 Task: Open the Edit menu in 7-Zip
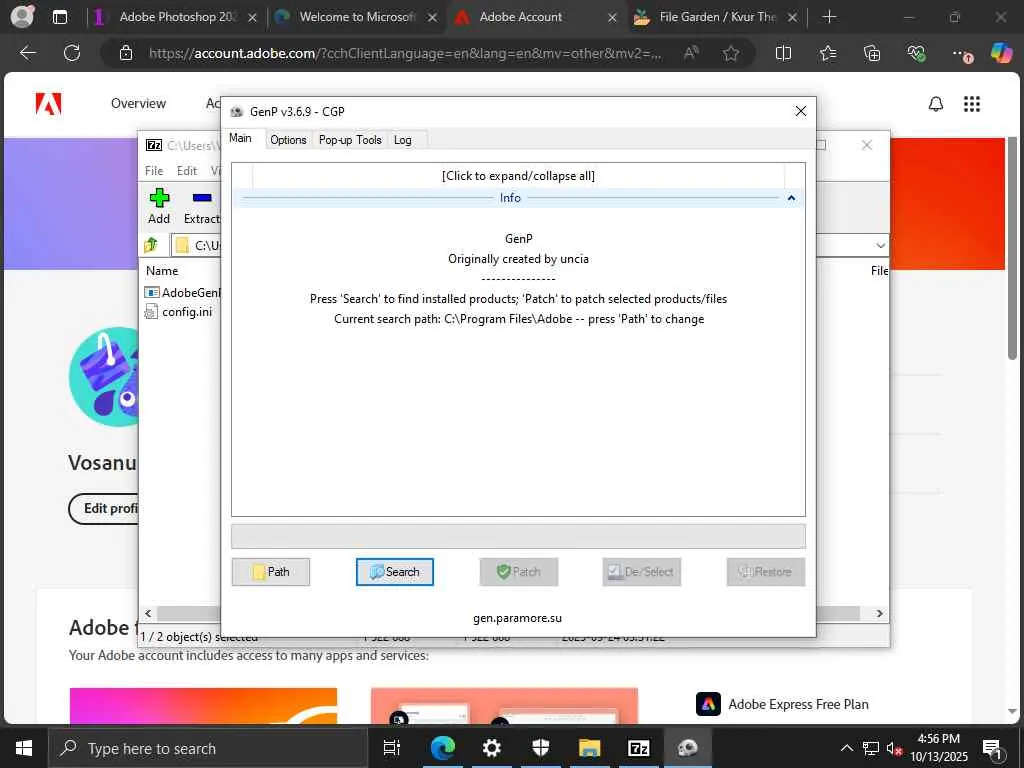pos(187,170)
